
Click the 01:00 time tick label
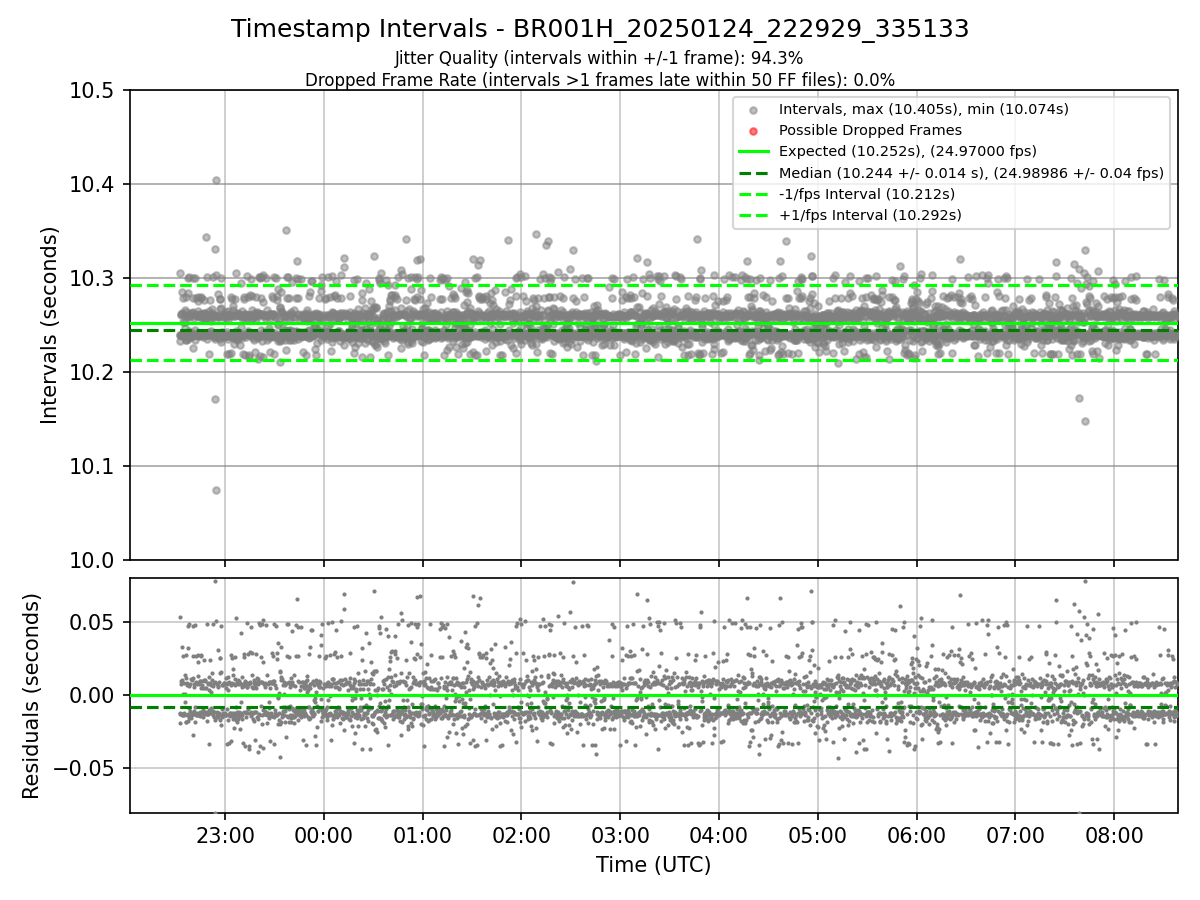(x=422, y=835)
